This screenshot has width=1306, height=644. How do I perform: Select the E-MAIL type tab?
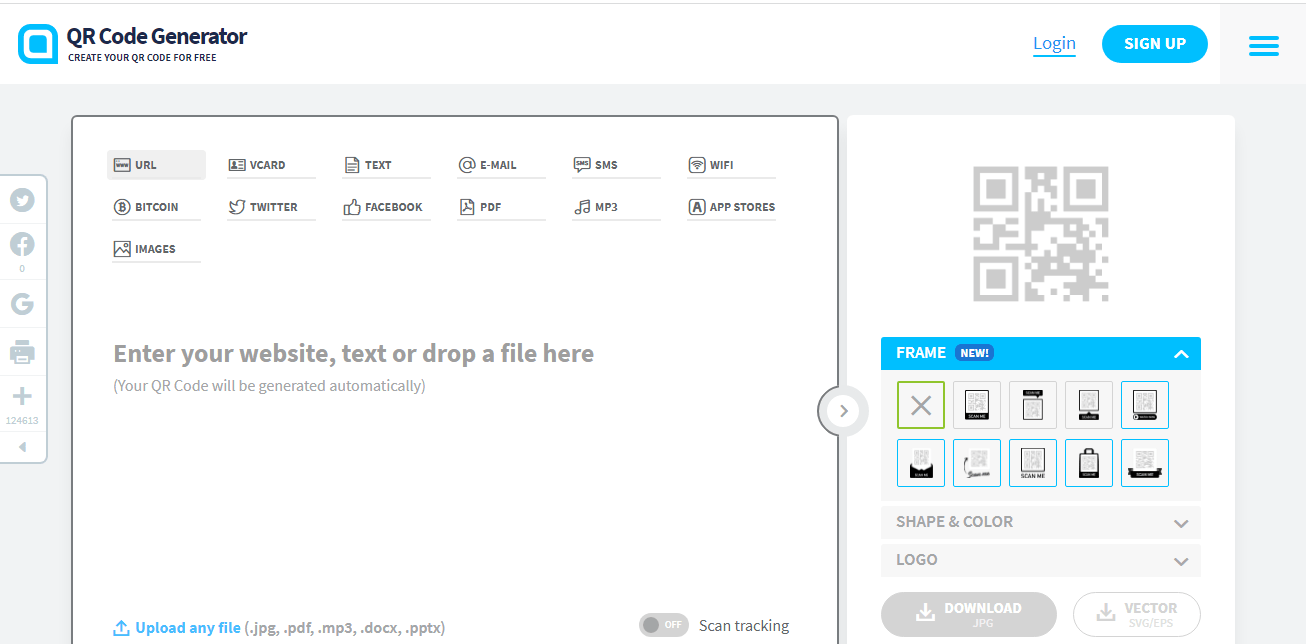tap(501, 165)
